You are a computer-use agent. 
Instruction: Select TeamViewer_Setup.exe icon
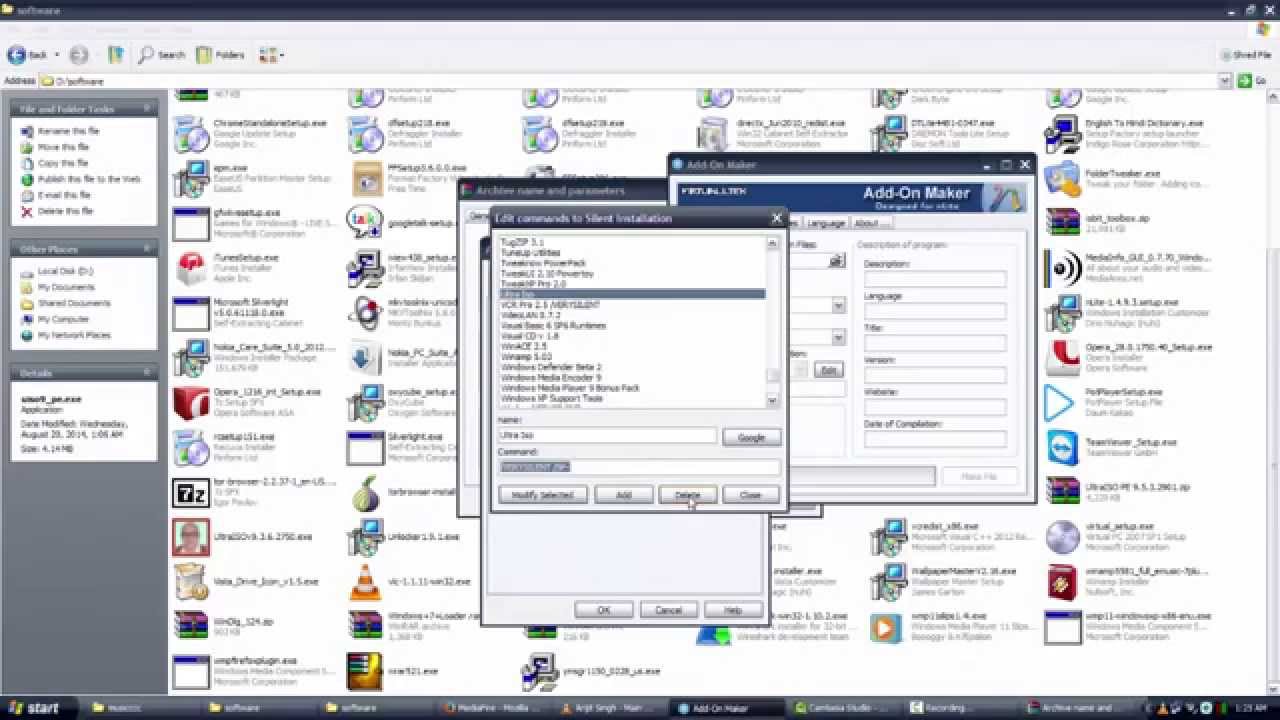point(1062,448)
